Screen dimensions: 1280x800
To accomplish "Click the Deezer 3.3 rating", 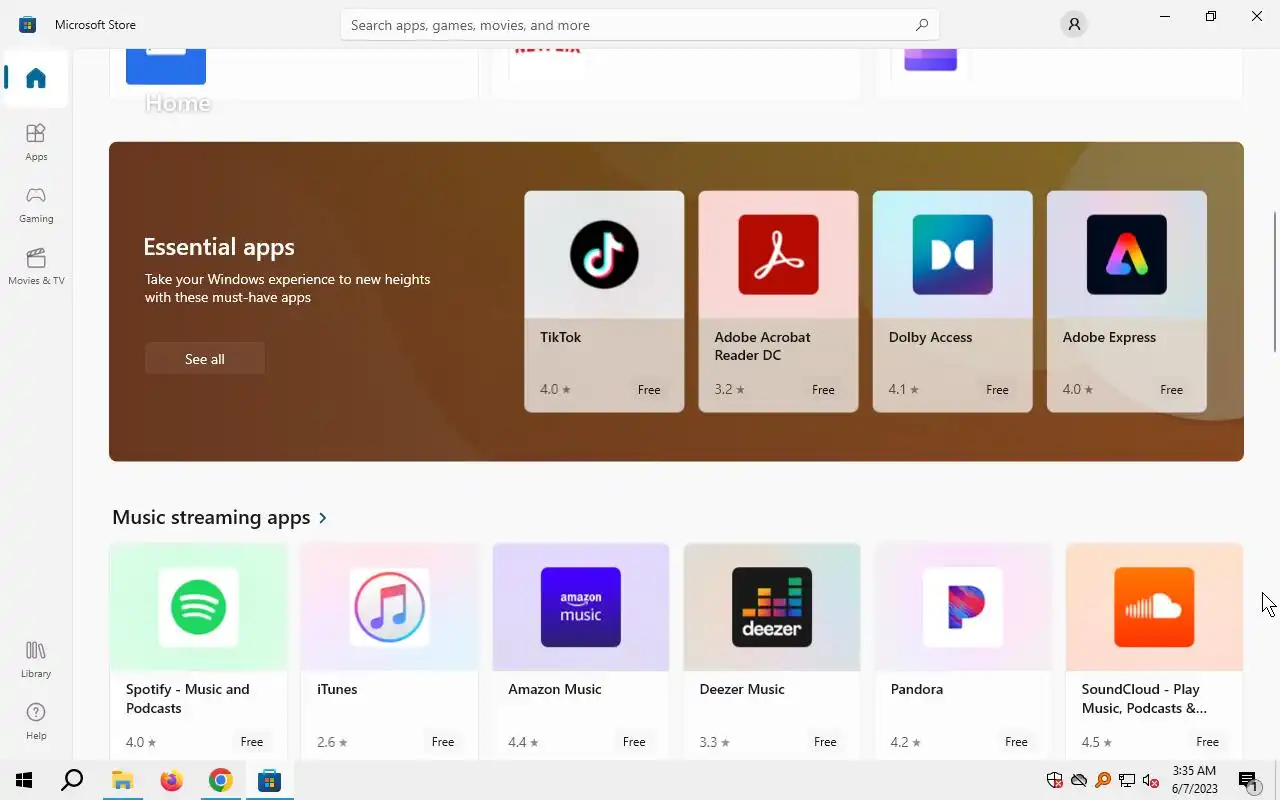I will pyautogui.click(x=715, y=742).
